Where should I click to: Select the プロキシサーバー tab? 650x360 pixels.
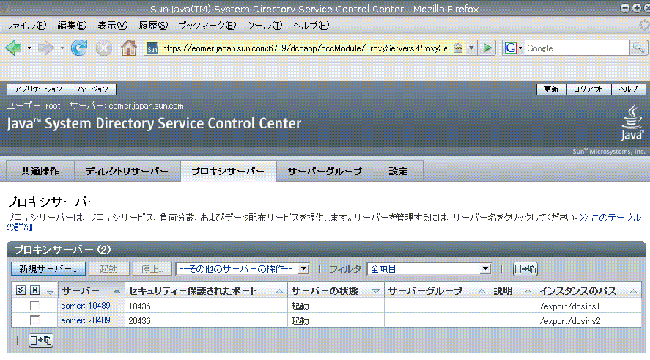coord(228,171)
